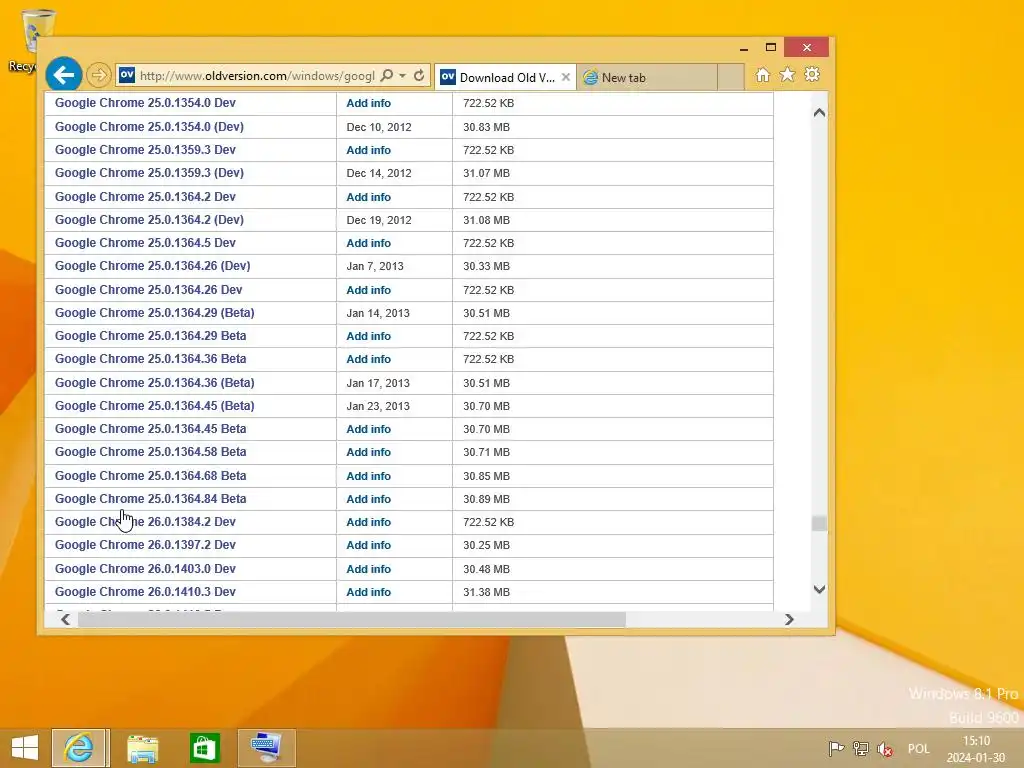Screen dimensions: 1024x768
Task: Minimize the Internet Explorer window
Action: click(744, 48)
